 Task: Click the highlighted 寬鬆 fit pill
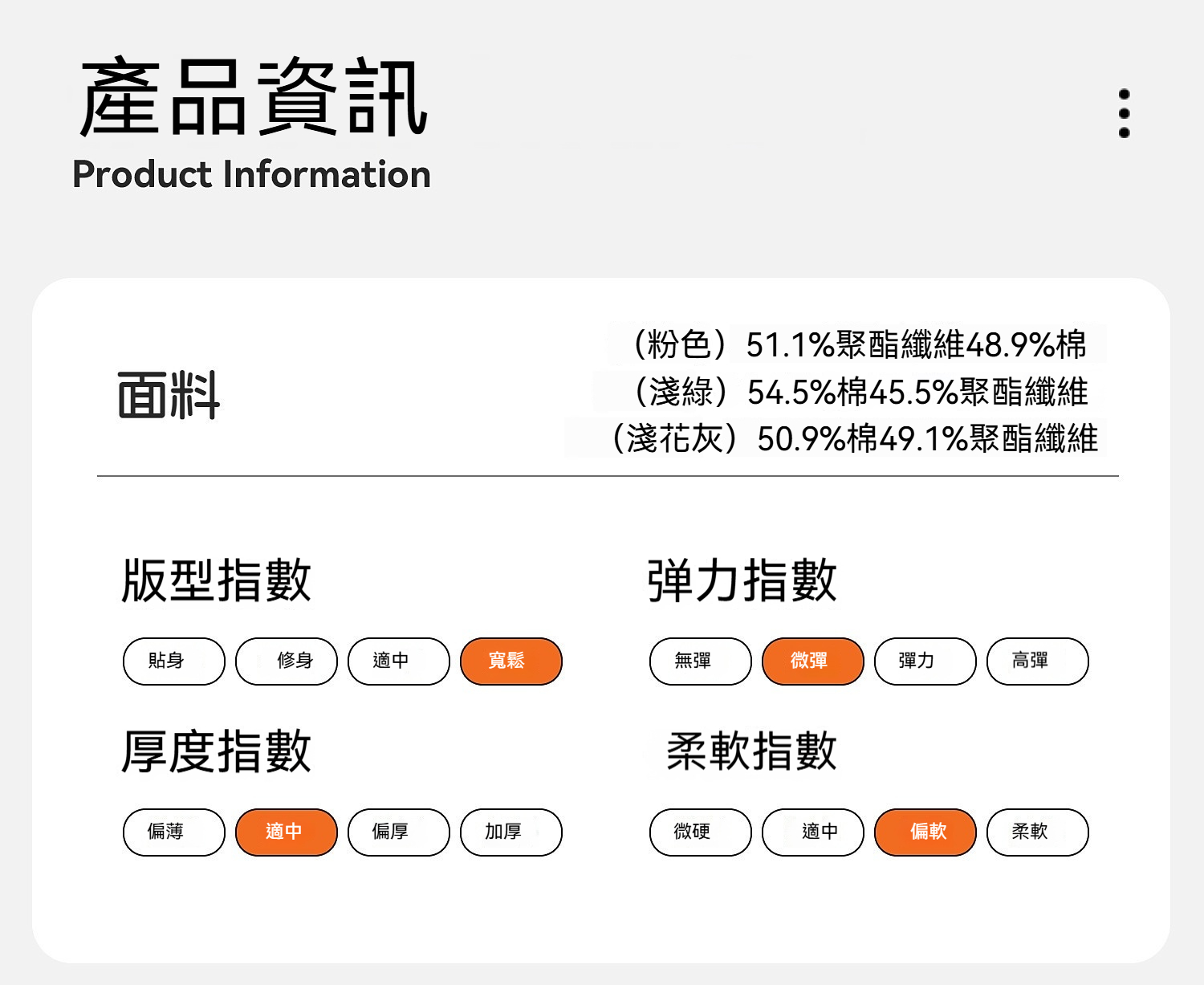511,661
